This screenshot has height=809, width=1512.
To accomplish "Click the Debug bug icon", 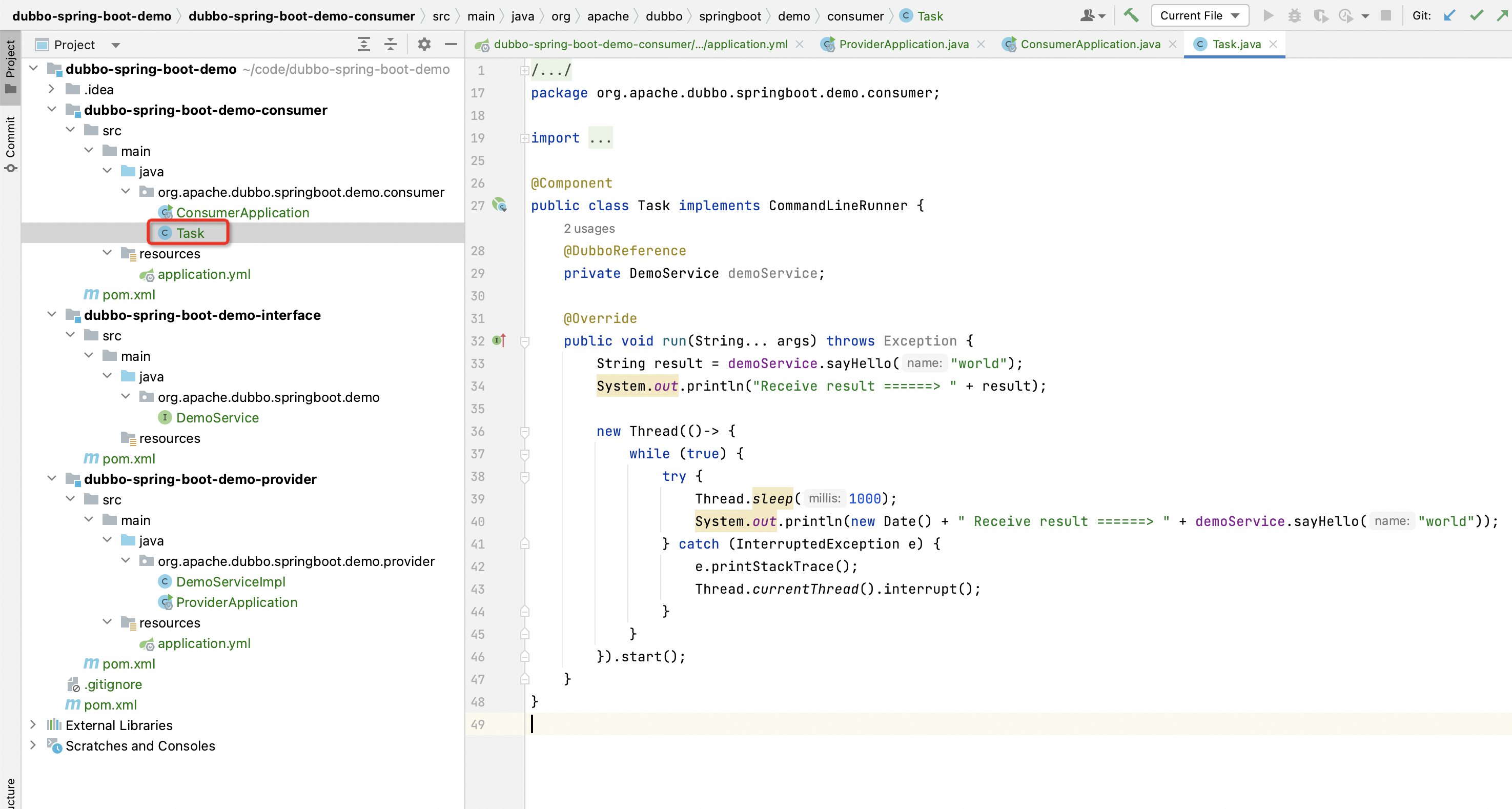I will pos(1294,15).
